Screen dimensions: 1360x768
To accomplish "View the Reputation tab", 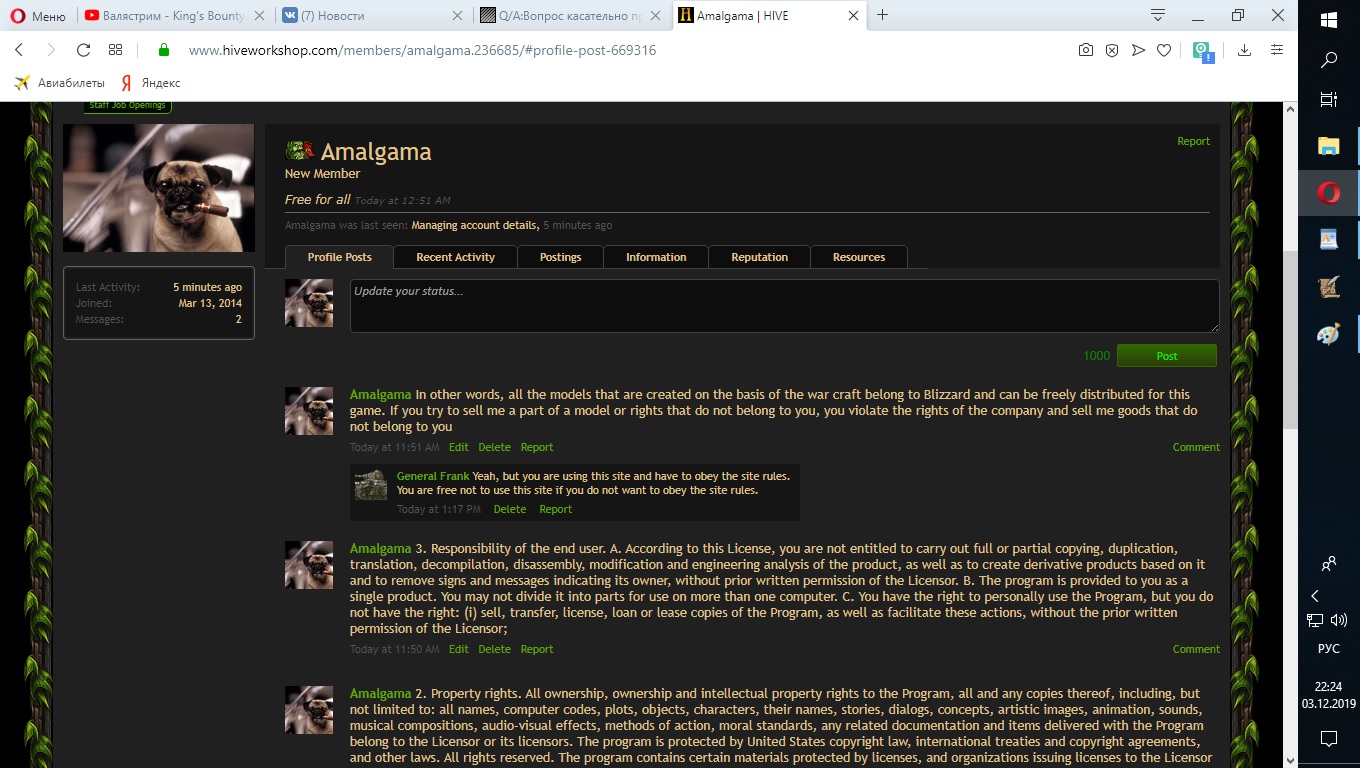I will [x=759, y=257].
